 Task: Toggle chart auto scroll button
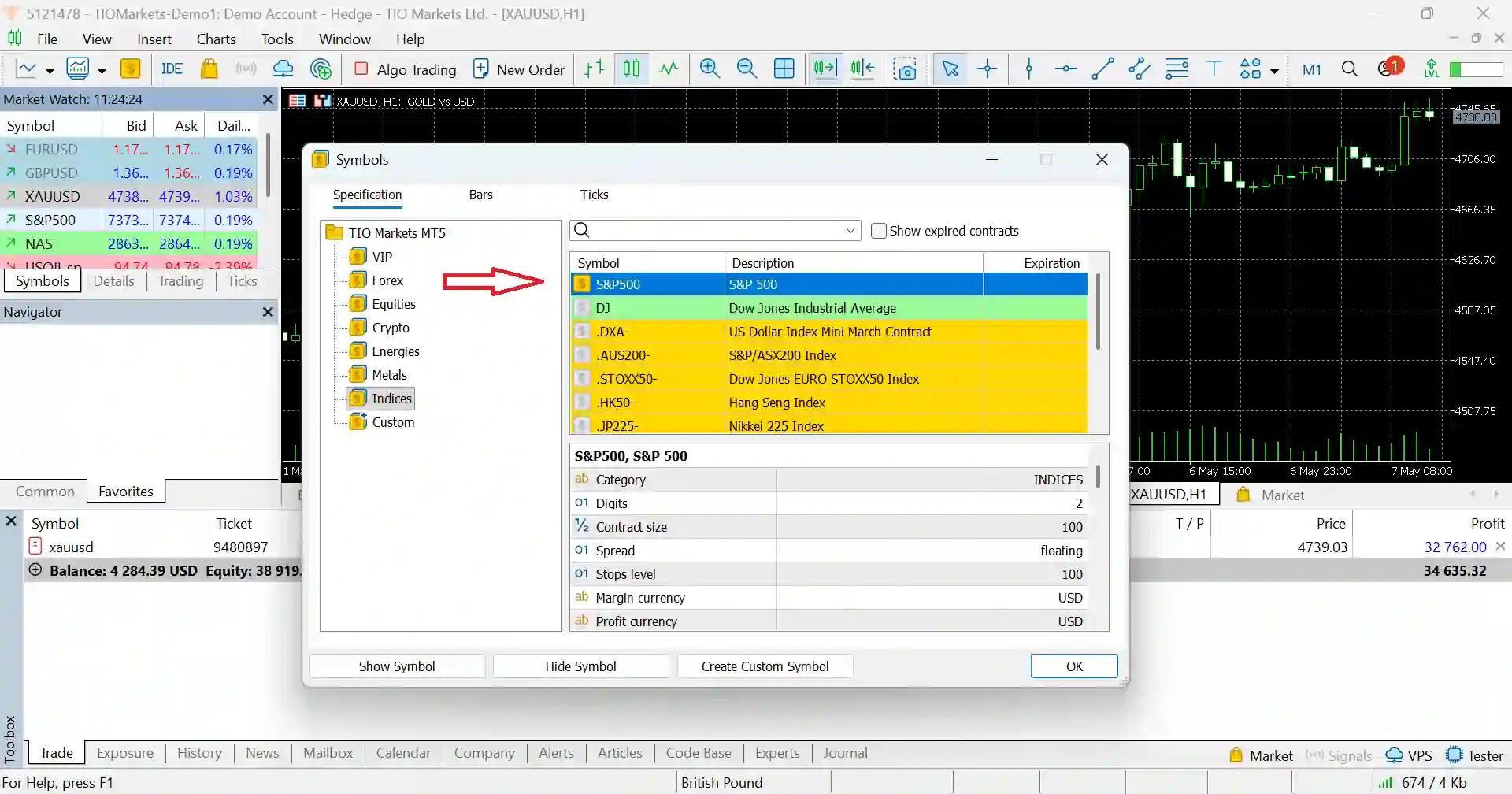click(825, 69)
